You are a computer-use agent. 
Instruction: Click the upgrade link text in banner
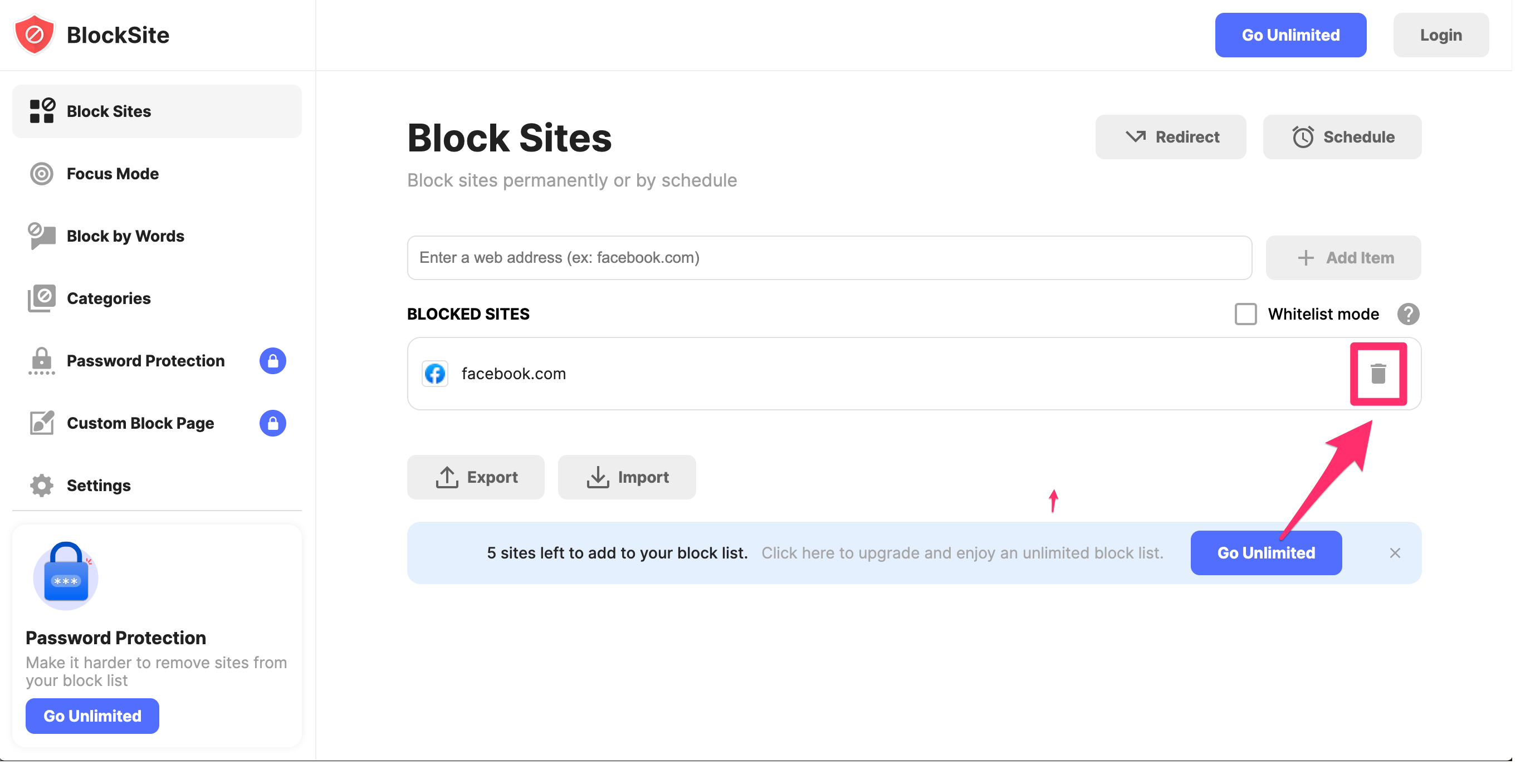point(962,553)
